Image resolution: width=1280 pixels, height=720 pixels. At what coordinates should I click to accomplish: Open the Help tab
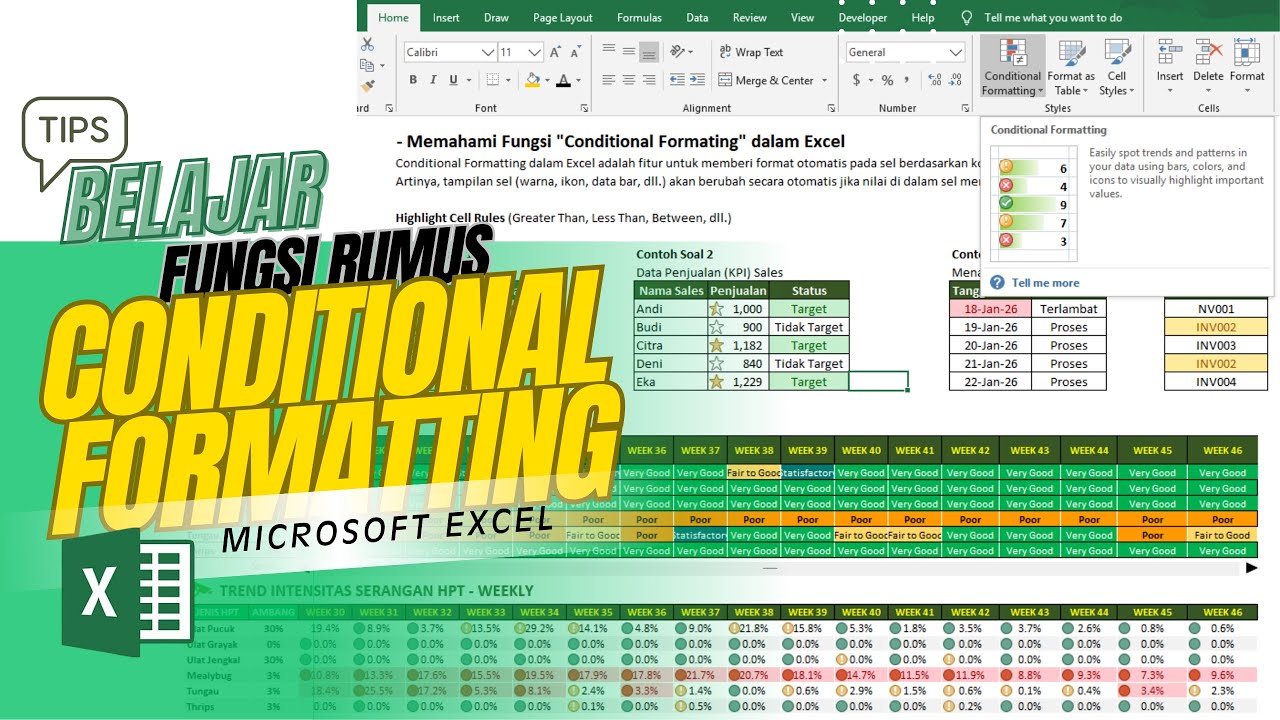click(923, 17)
